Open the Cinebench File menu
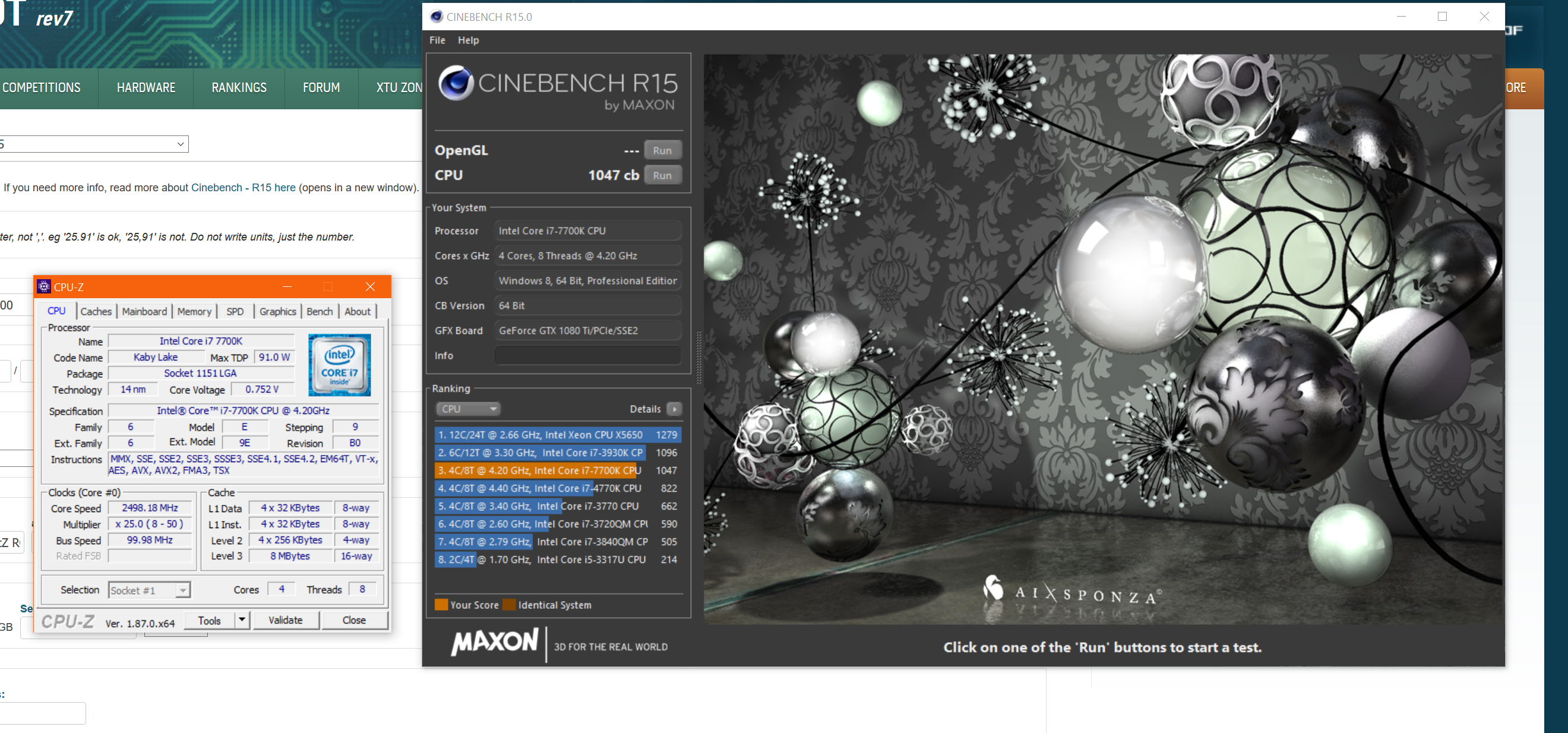 point(437,40)
